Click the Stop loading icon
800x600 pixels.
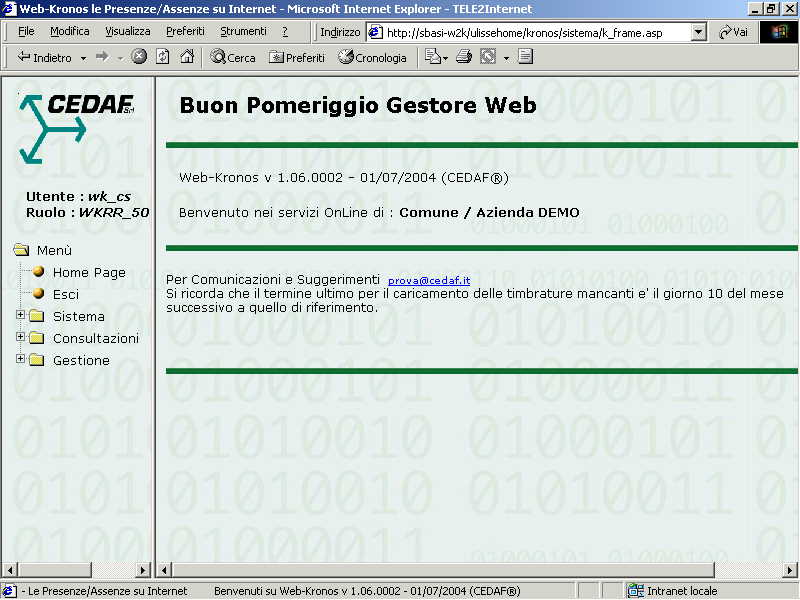tap(139, 57)
